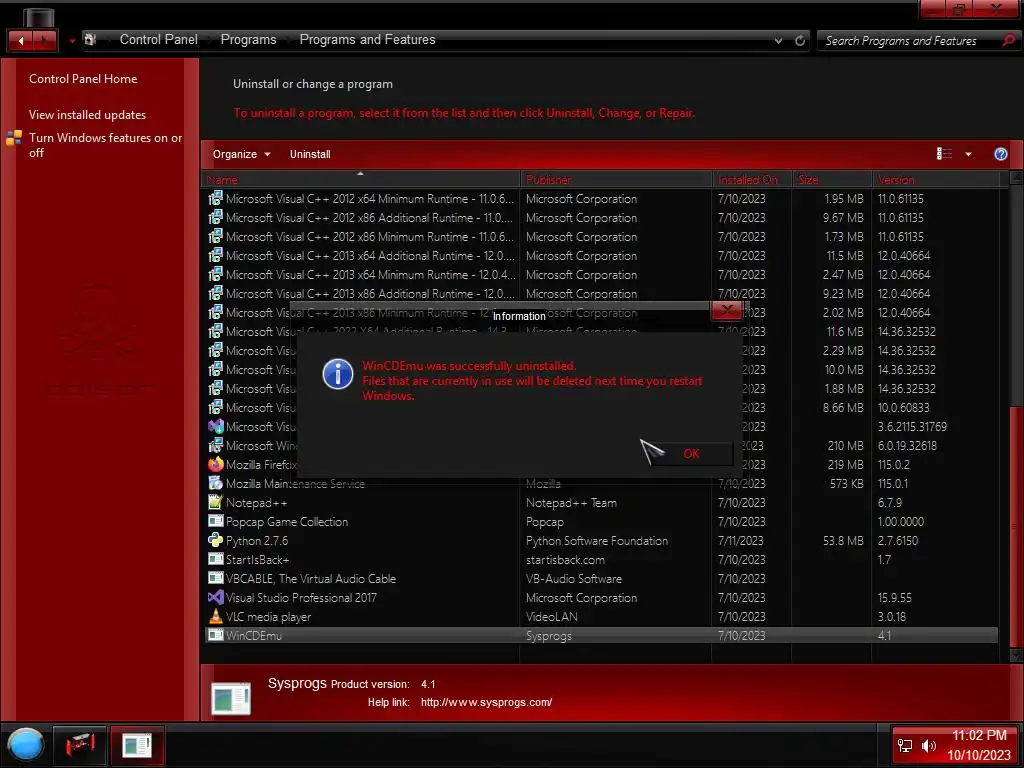Open the red pinned taskbar app

tap(80, 745)
